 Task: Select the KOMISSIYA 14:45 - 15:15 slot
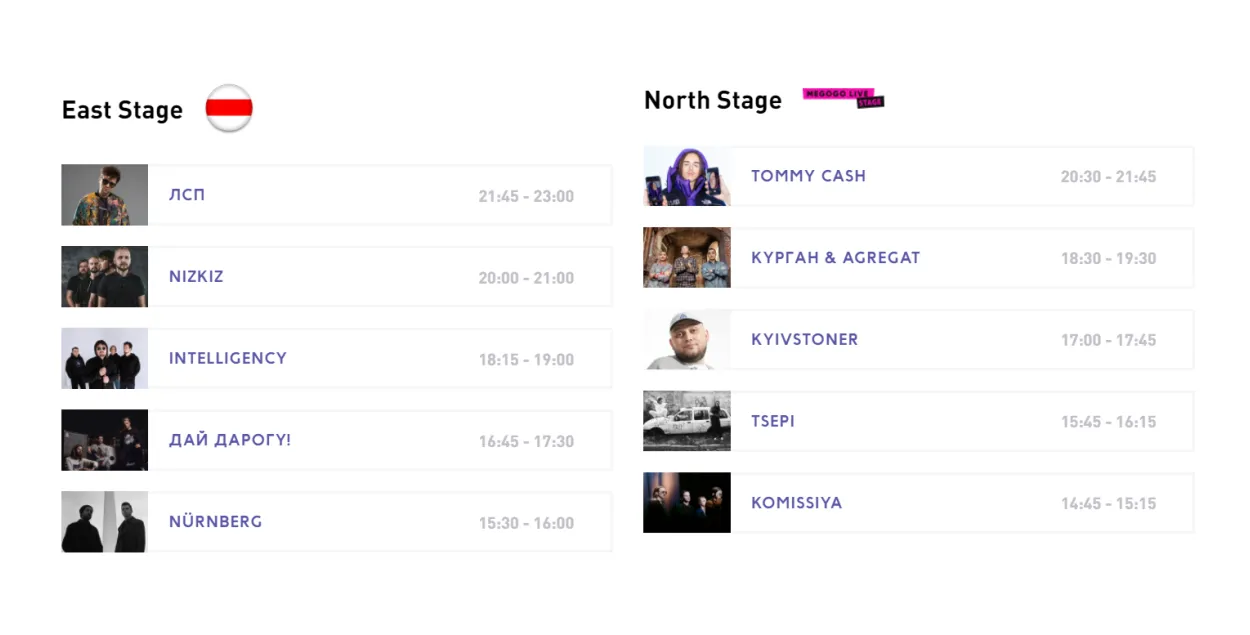tap(1108, 504)
